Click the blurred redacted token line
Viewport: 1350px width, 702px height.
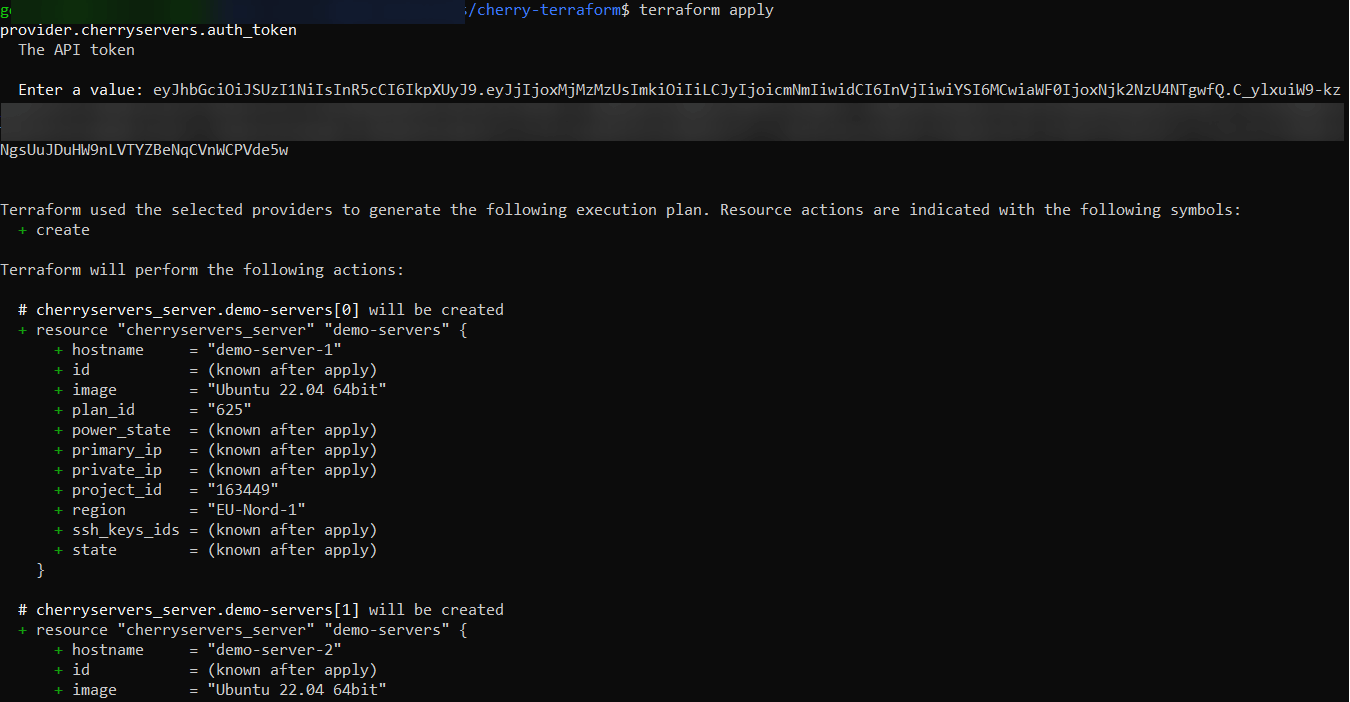[x=674, y=121]
